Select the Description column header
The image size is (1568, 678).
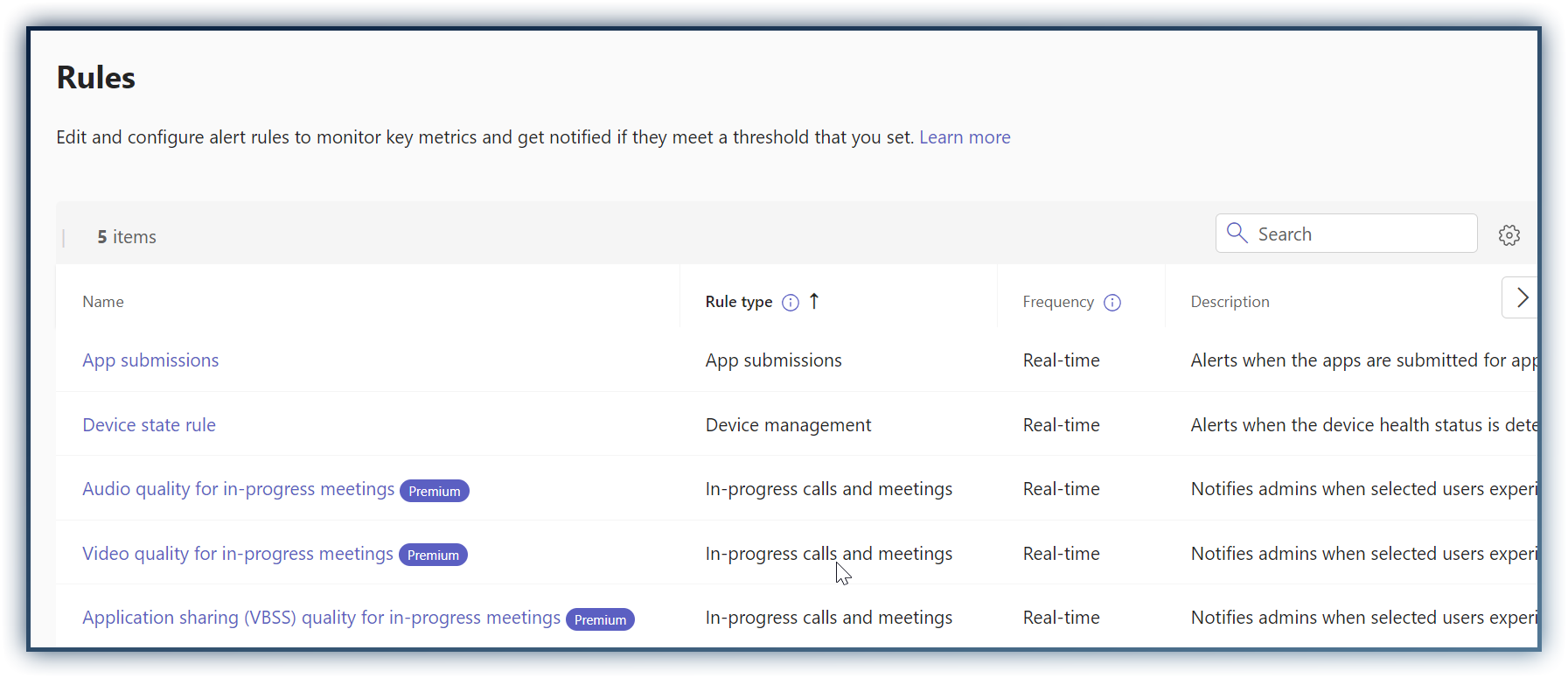[1230, 302]
